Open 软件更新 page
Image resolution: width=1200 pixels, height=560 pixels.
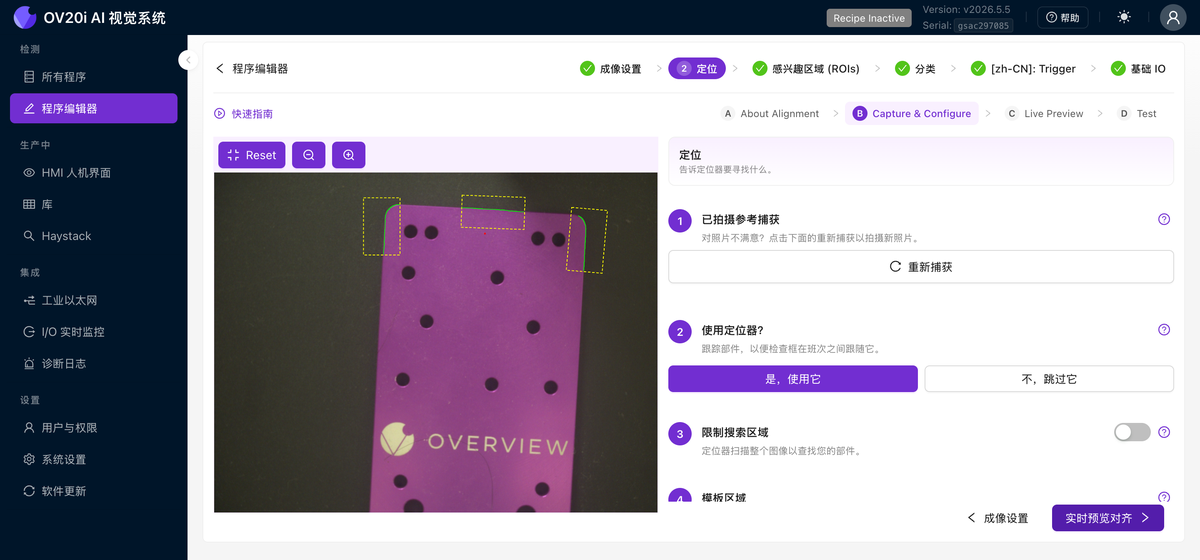click(x=94, y=491)
